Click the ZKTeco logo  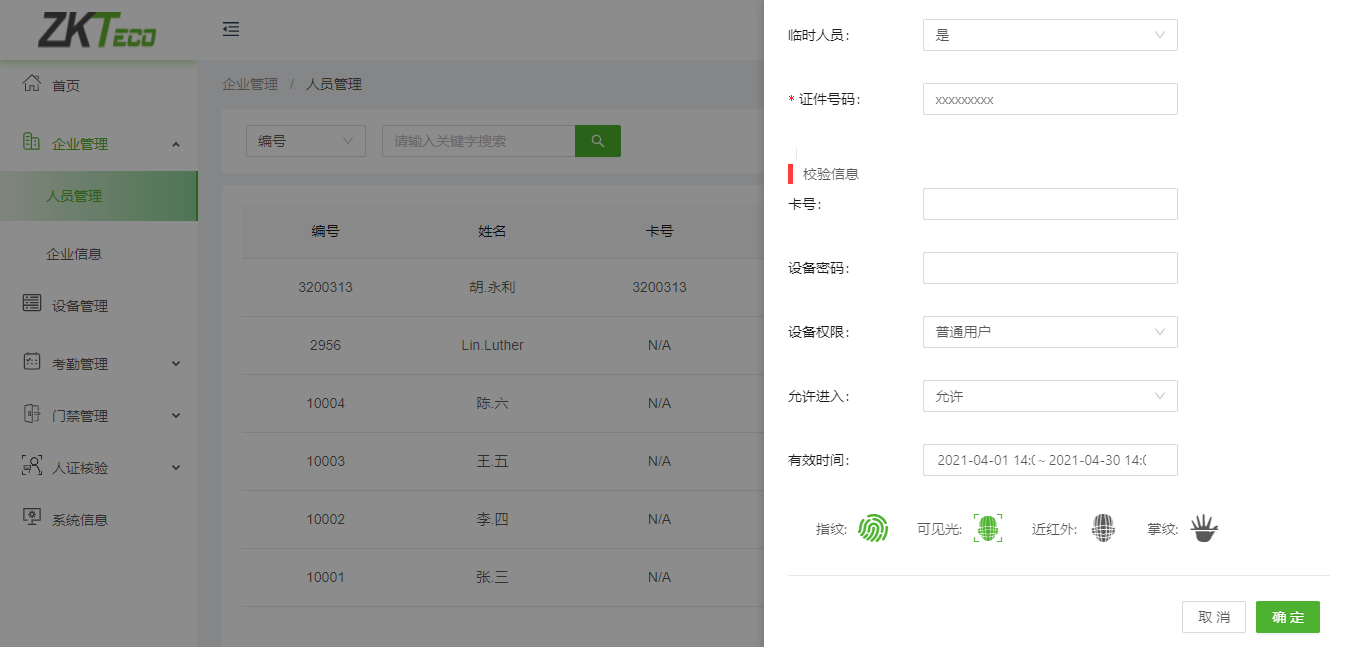click(x=97, y=30)
